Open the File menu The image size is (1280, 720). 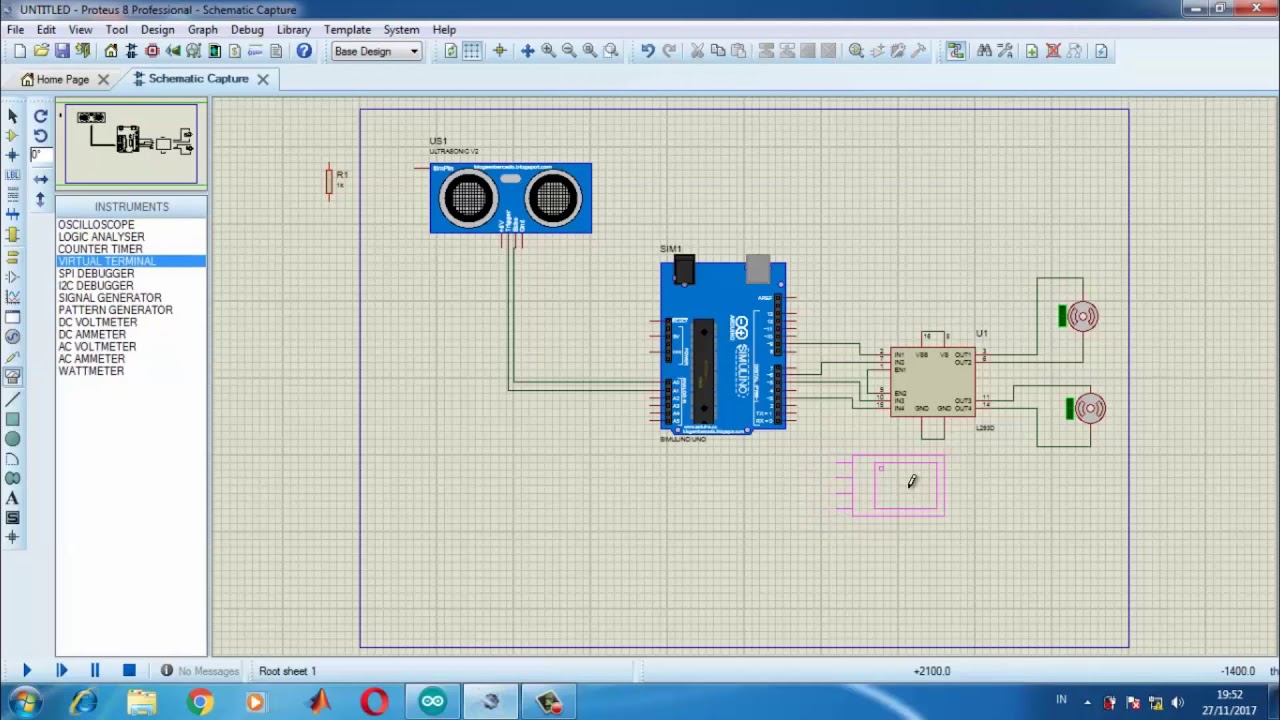click(16, 30)
